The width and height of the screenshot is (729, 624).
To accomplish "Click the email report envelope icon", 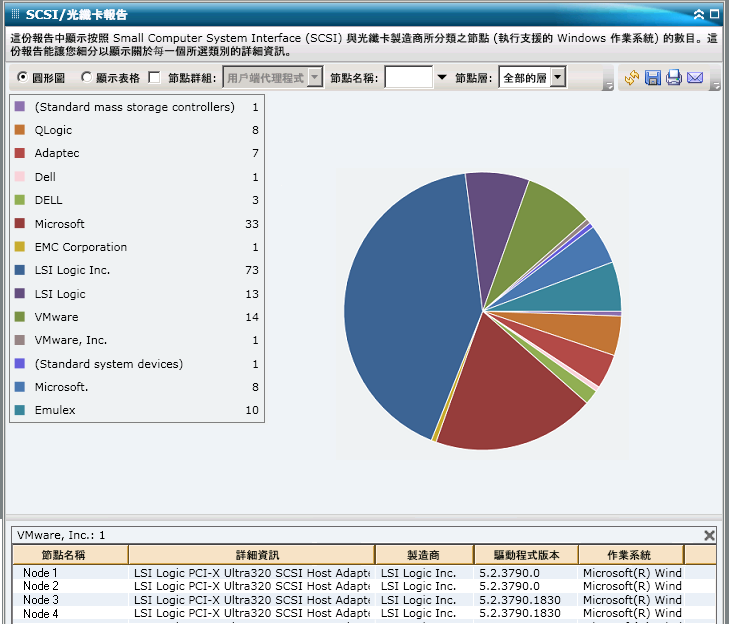I will 695,78.
